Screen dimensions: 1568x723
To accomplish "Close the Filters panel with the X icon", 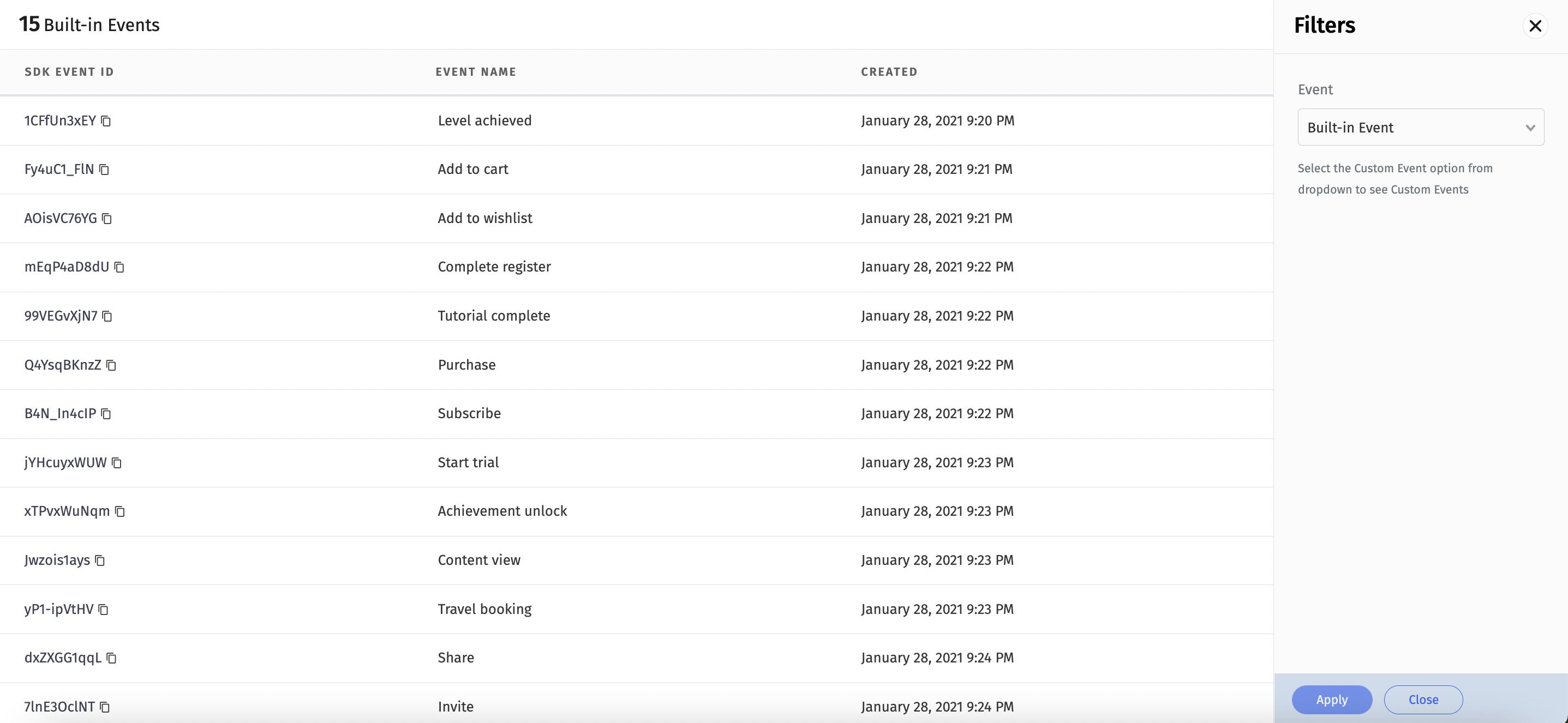I will [x=1535, y=26].
